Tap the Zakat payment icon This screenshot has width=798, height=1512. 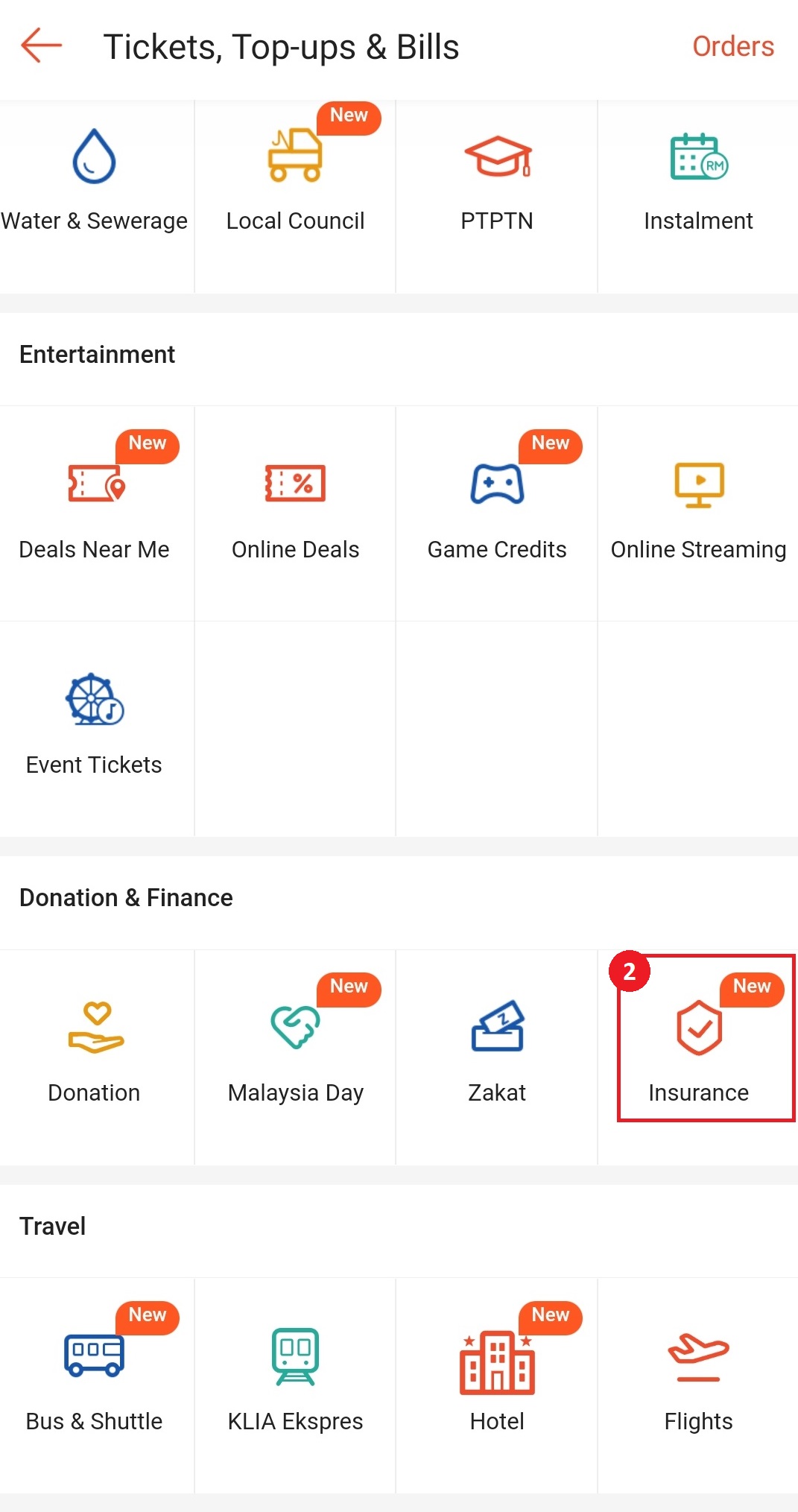point(497,1028)
